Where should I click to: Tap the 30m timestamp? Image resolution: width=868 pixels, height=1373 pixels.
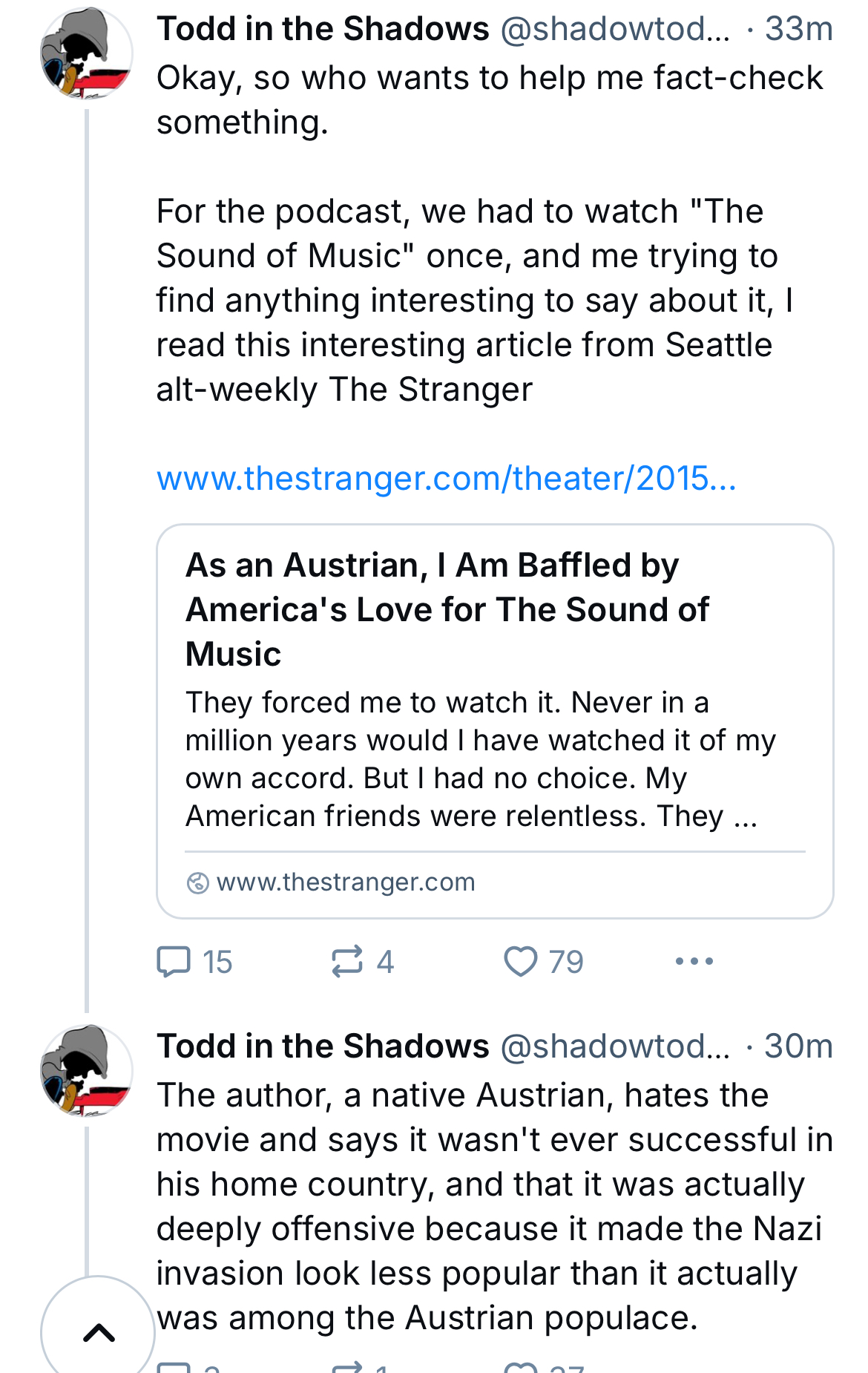point(799,1046)
